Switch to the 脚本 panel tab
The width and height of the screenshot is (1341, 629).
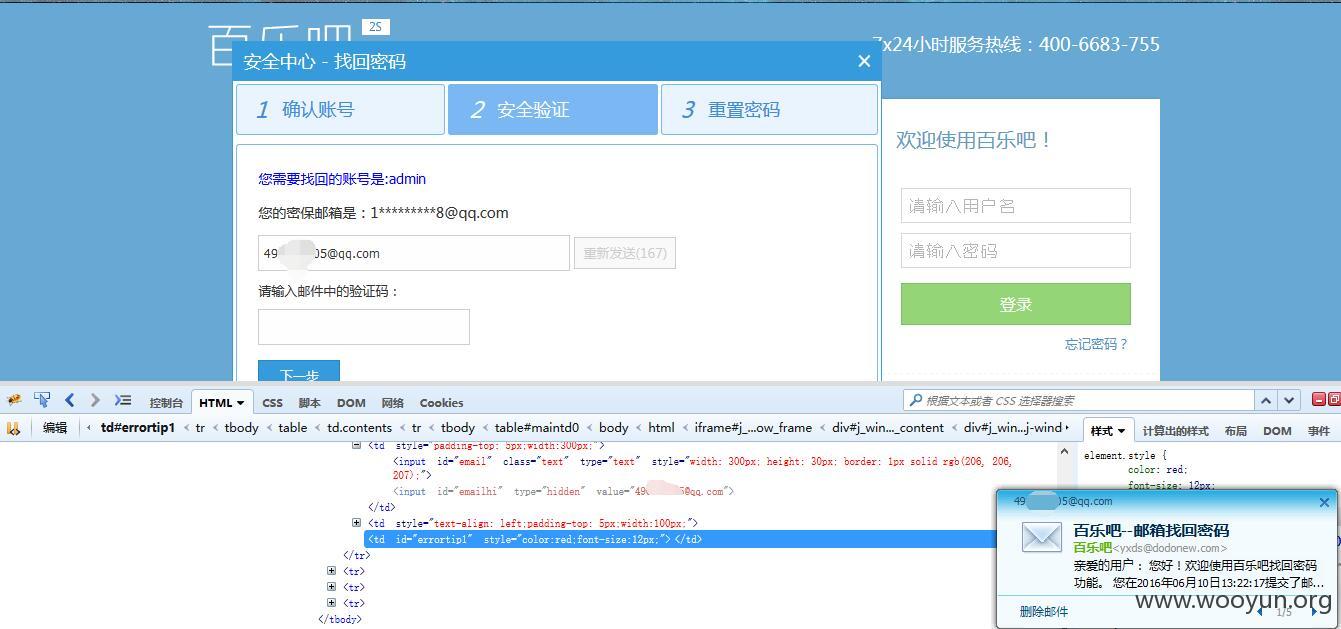tap(309, 403)
